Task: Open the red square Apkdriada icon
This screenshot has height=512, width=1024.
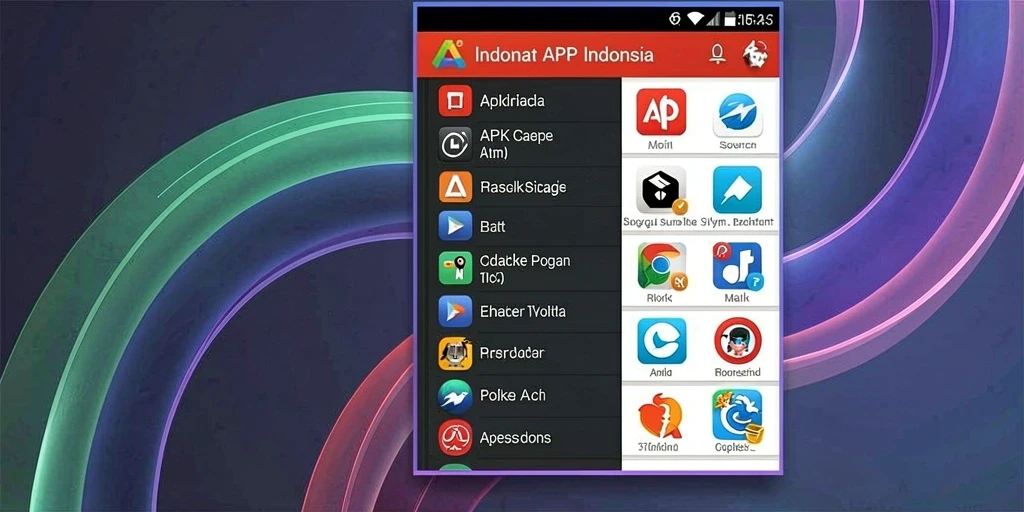Action: (x=455, y=101)
